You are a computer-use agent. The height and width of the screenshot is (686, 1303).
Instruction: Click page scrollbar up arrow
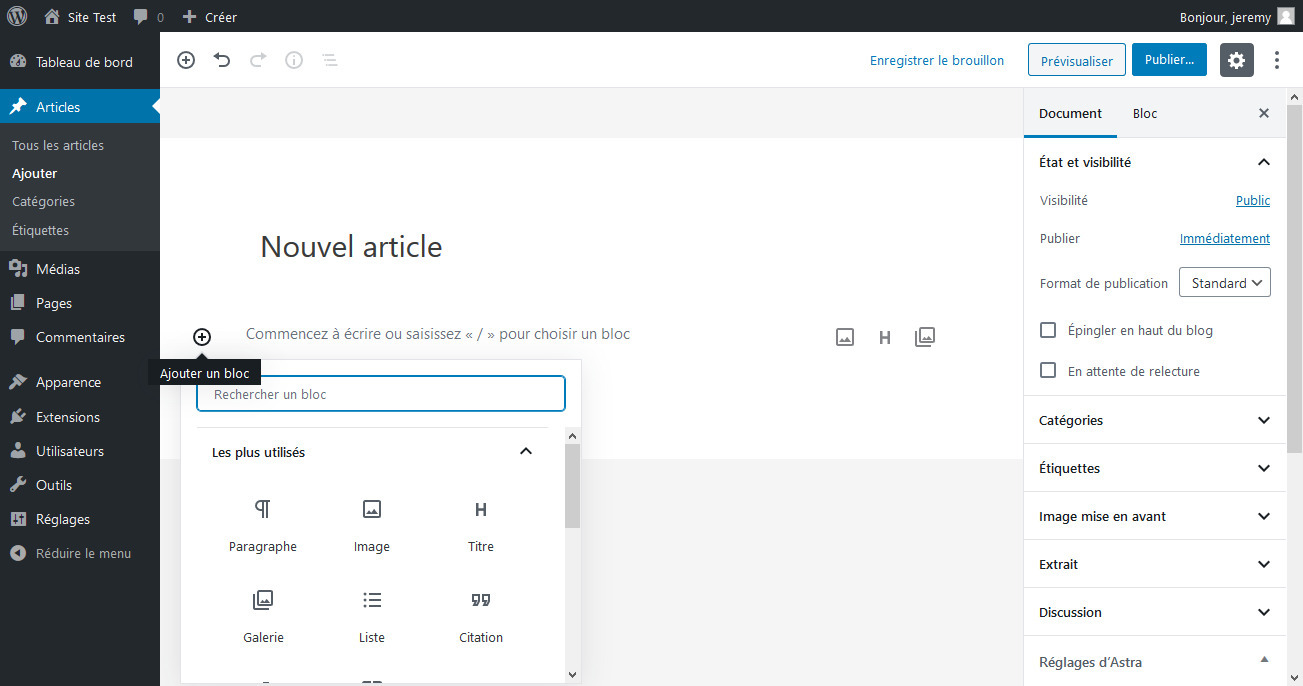tap(1294, 97)
